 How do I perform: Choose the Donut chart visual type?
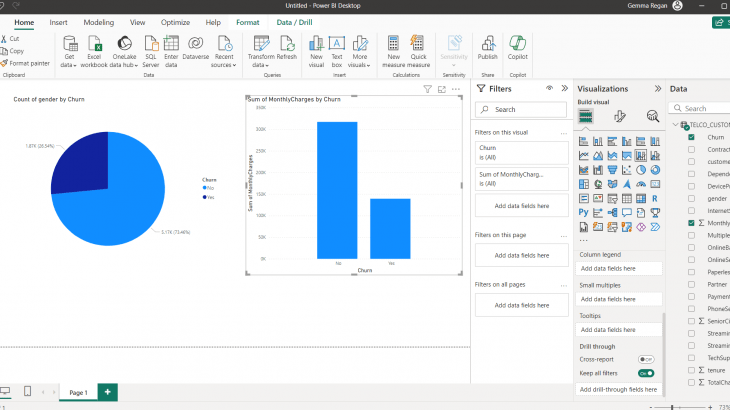coord(655,170)
